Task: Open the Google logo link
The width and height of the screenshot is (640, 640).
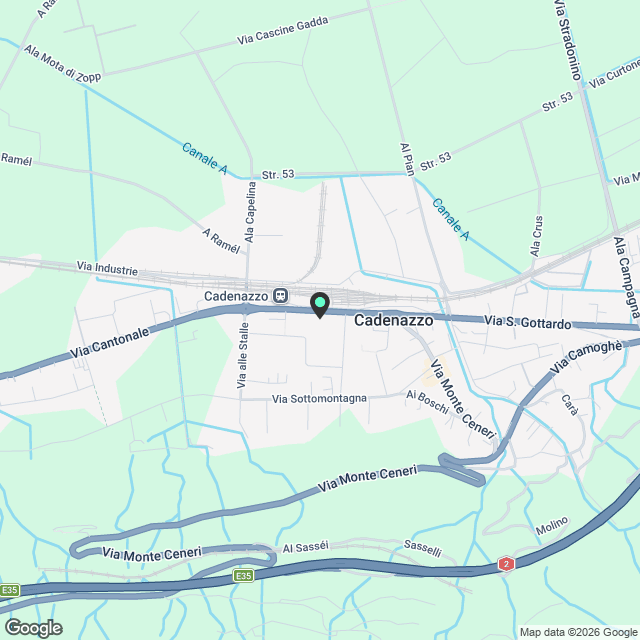Action: click(34, 628)
